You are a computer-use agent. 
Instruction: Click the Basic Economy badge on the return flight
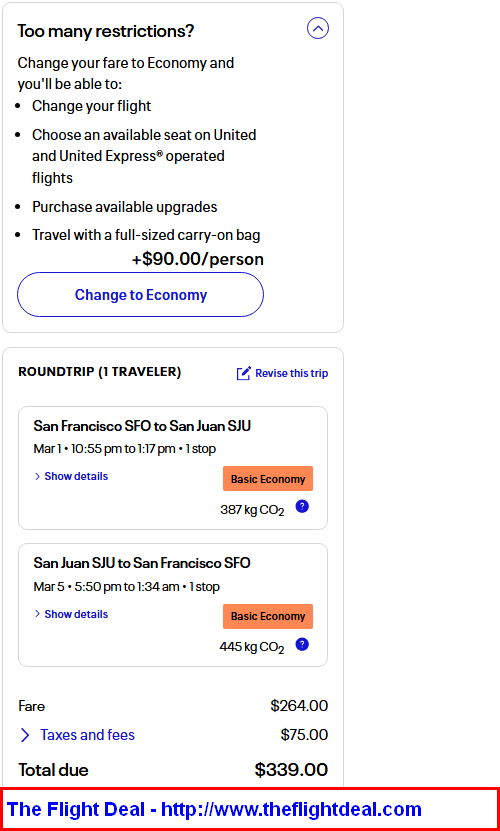click(x=268, y=616)
